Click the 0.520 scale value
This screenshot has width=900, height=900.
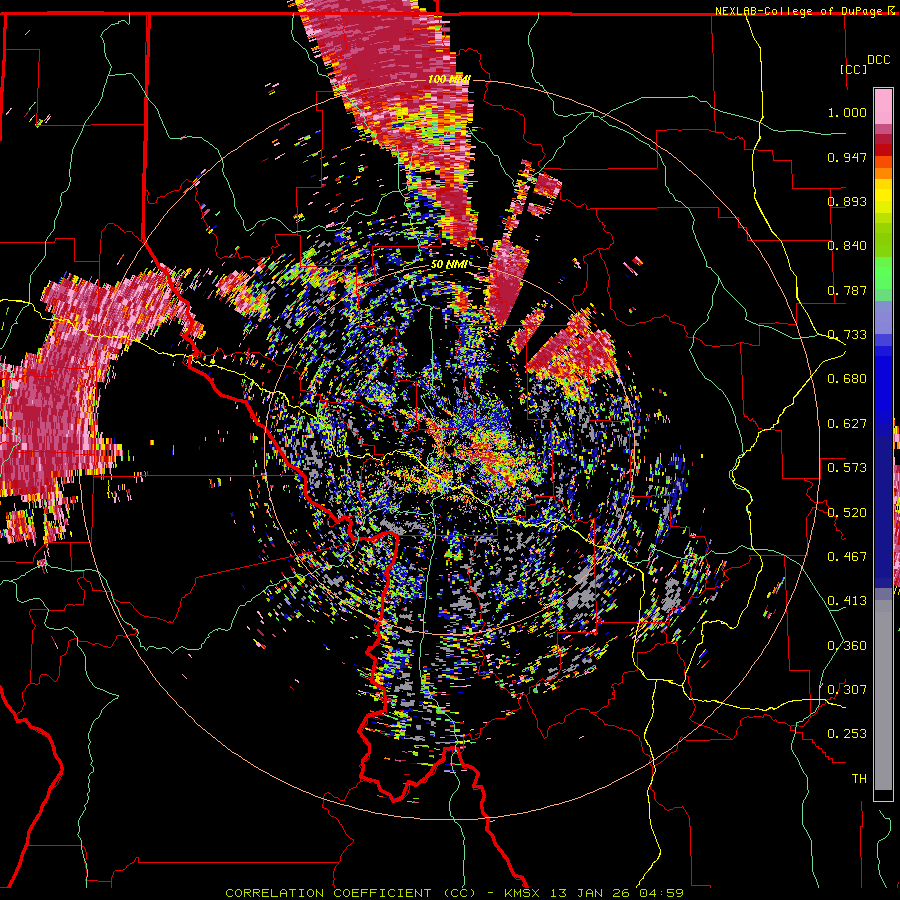coord(847,513)
